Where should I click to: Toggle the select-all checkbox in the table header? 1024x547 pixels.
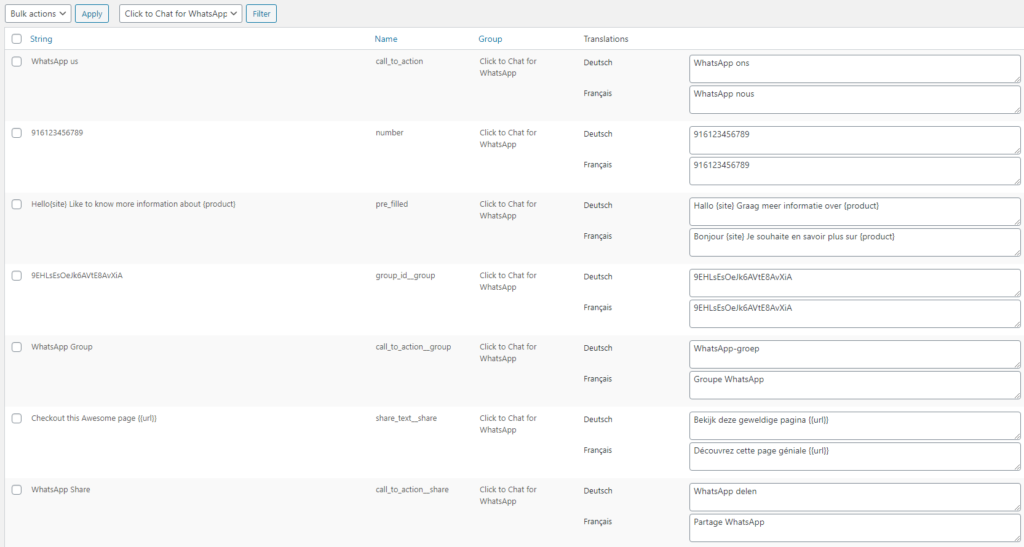17,39
